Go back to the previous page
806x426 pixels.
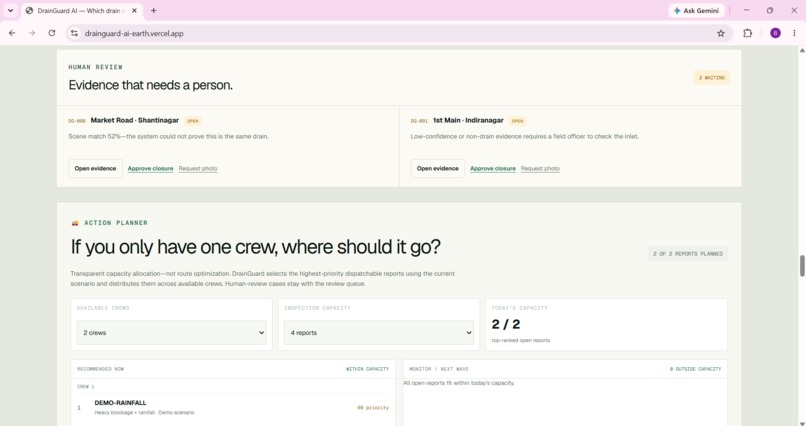point(12,33)
